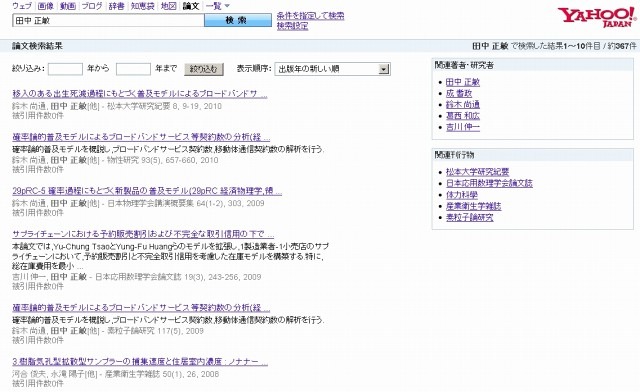The width and height of the screenshot is (640, 392).
Task: Go to the Yahoo! Japan logo homepage
Action: pos(597,17)
